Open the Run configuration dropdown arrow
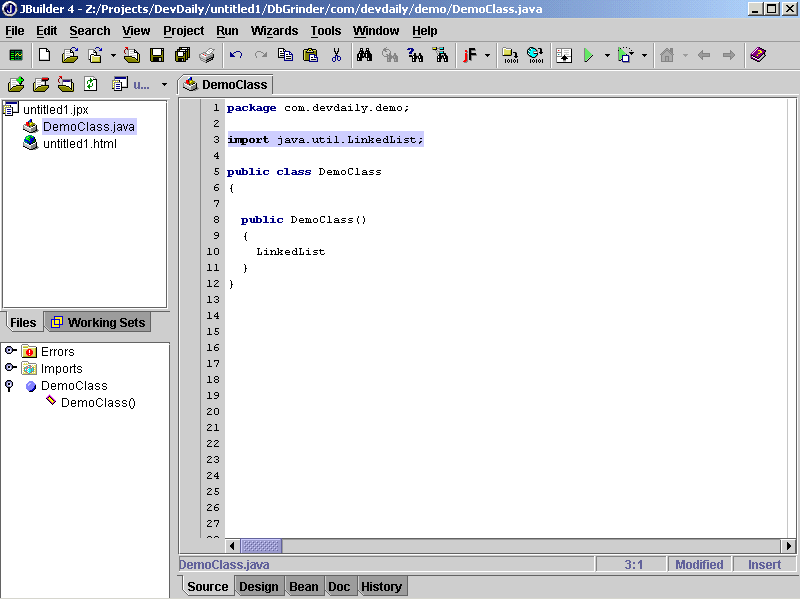The image size is (800, 600). pos(607,55)
